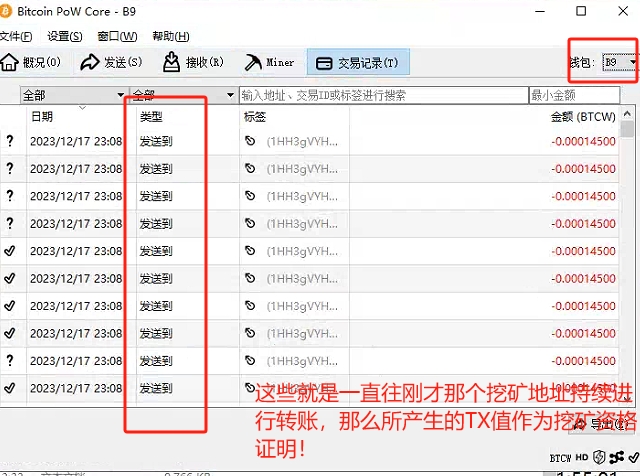Sort by the 类型 column header
Image resolution: width=640 pixels, height=476 pixels.
(188, 117)
